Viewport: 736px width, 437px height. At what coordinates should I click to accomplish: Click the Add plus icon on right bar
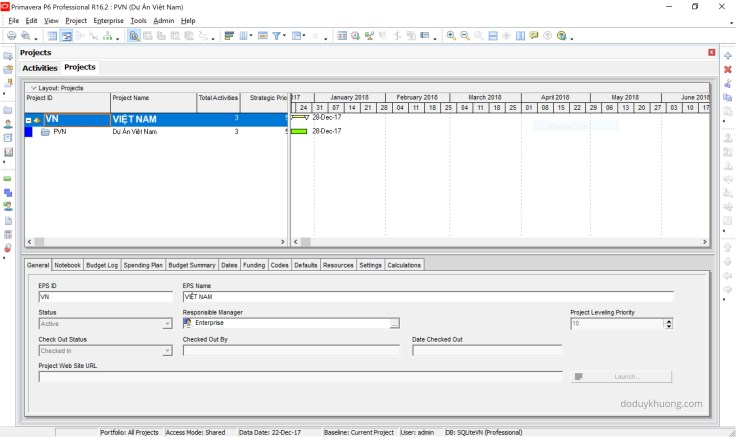[728, 55]
